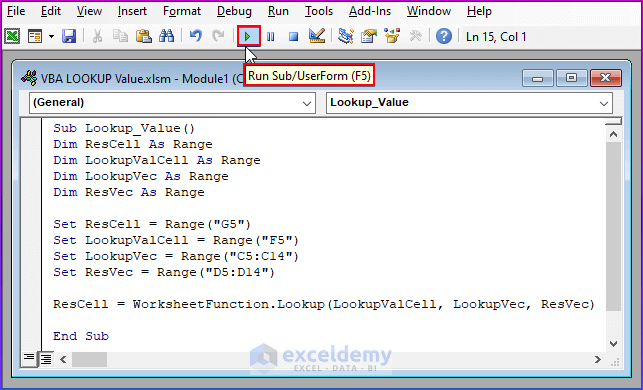Click the WorksheetFunction.Lookup code line
This screenshot has width=643, height=390.
tap(324, 304)
